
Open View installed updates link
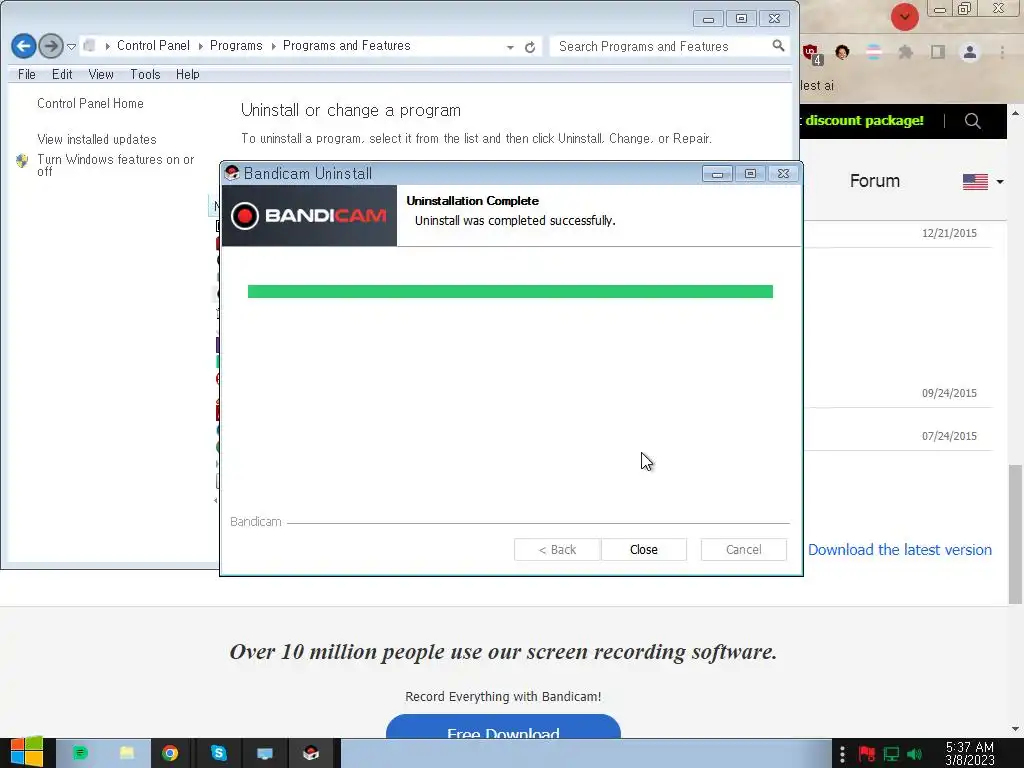click(x=97, y=139)
